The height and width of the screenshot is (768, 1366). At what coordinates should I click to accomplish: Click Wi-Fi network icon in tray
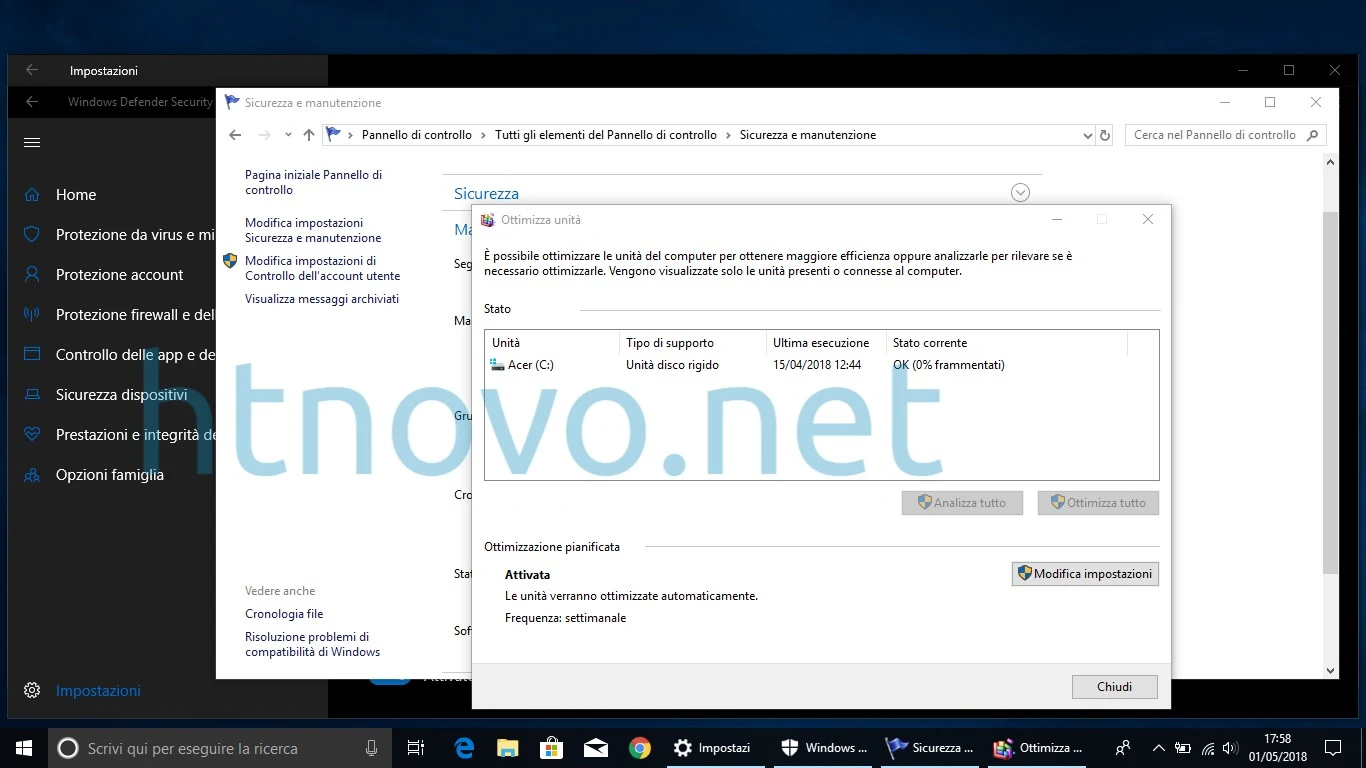(x=1207, y=748)
